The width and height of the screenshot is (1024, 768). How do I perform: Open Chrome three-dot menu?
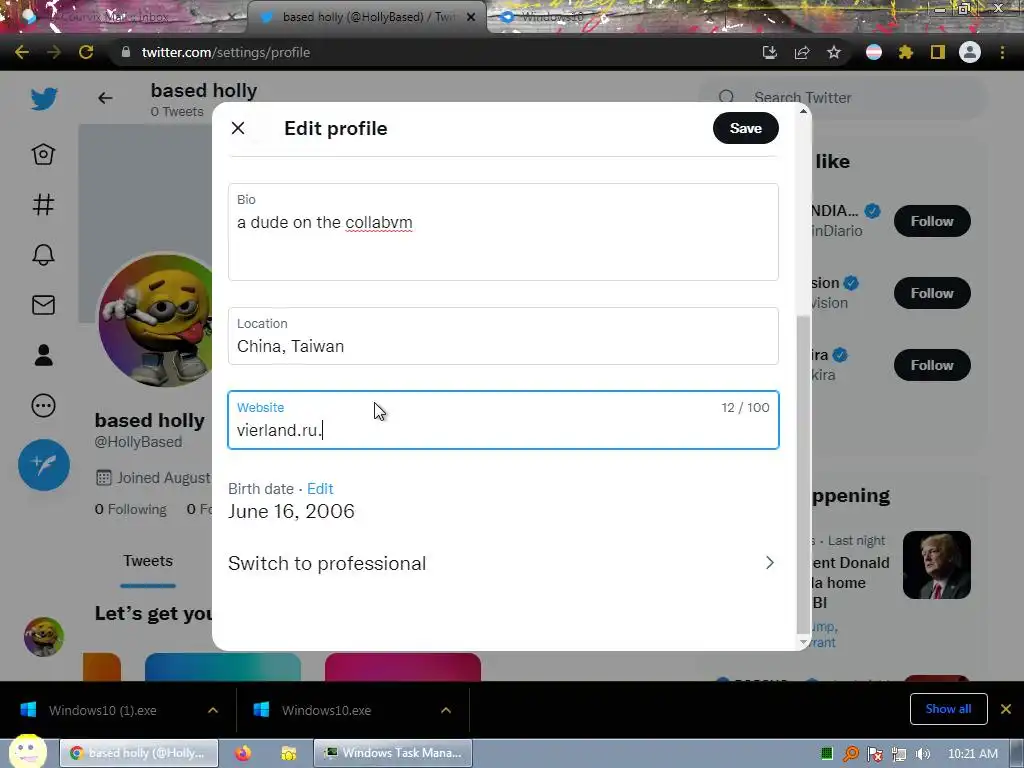point(1002,52)
